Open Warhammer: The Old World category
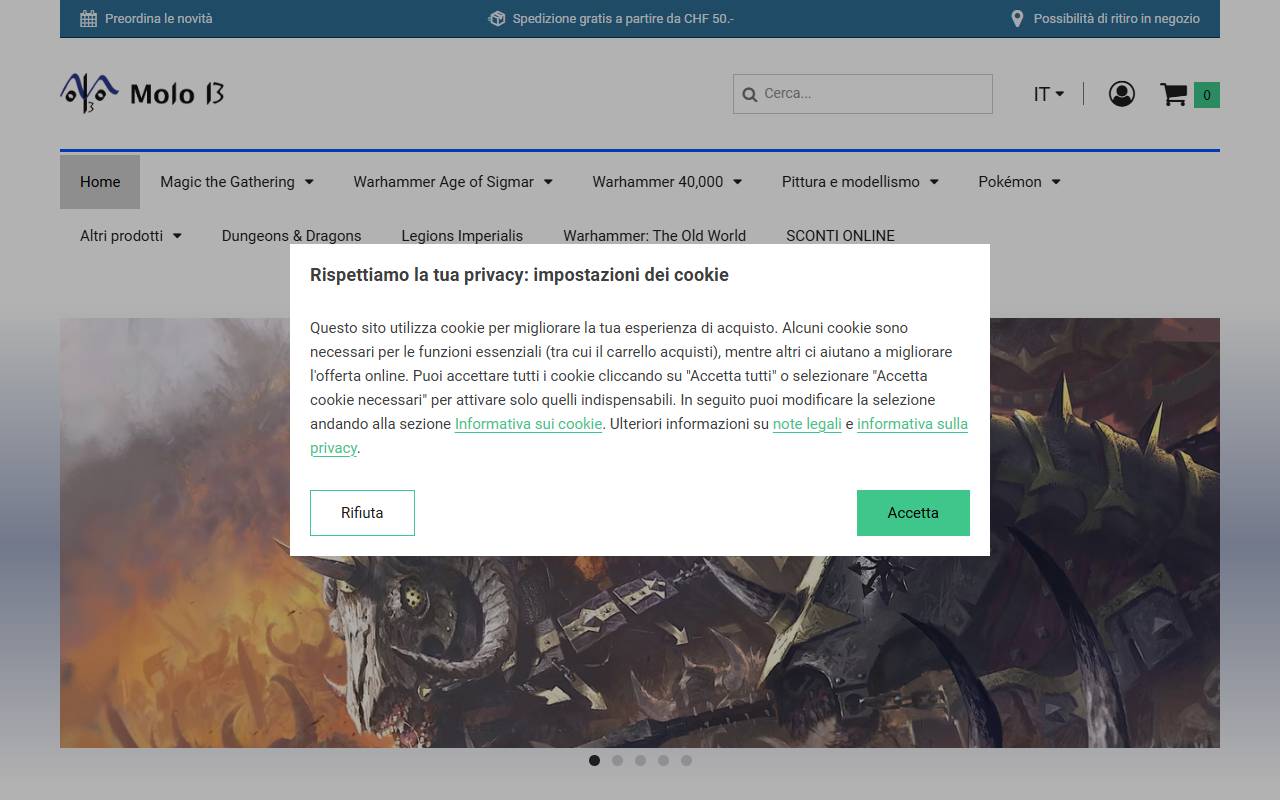Screen dimensions: 1280x800 click(x=654, y=236)
